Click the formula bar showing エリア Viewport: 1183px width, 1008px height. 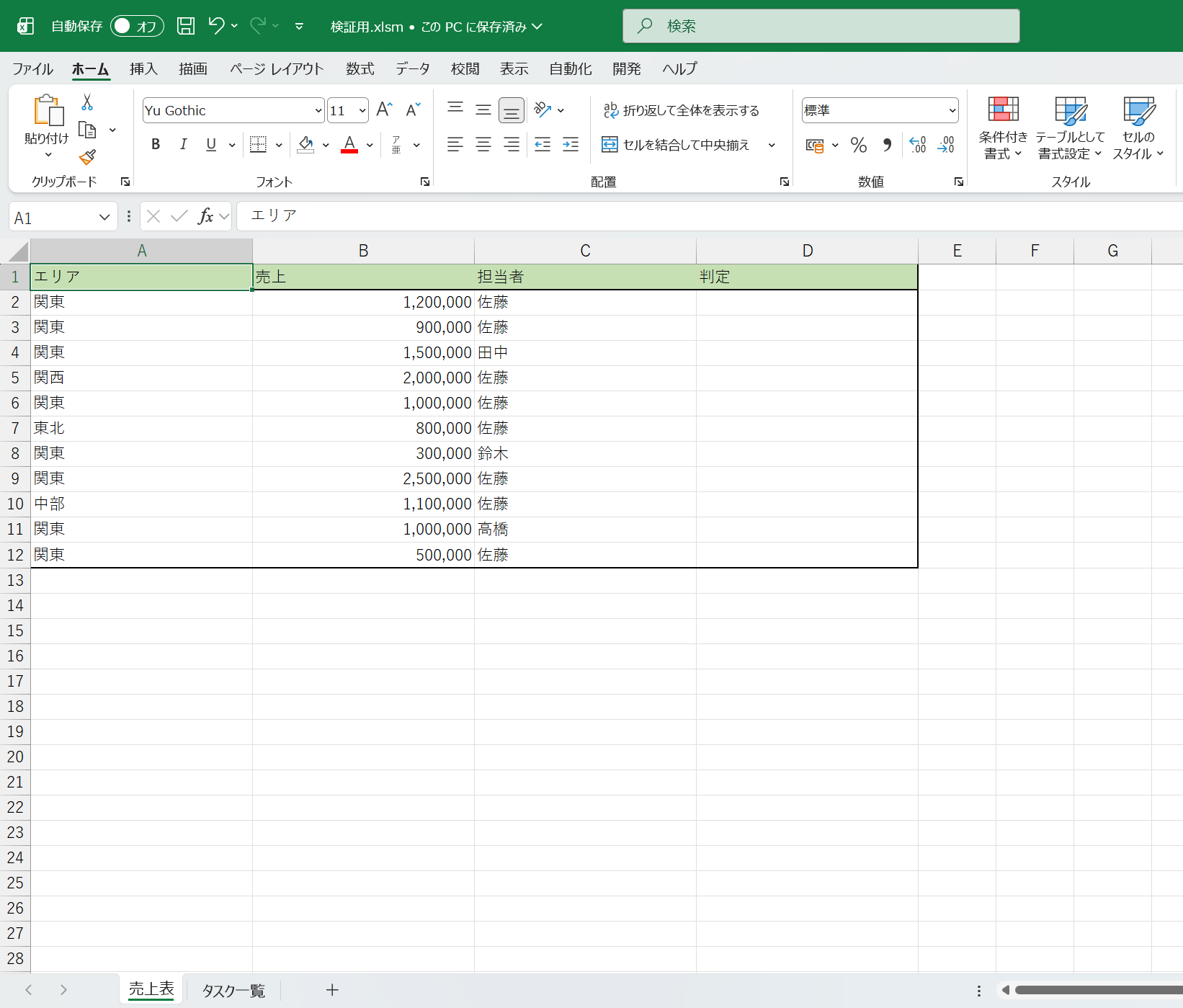(x=709, y=216)
